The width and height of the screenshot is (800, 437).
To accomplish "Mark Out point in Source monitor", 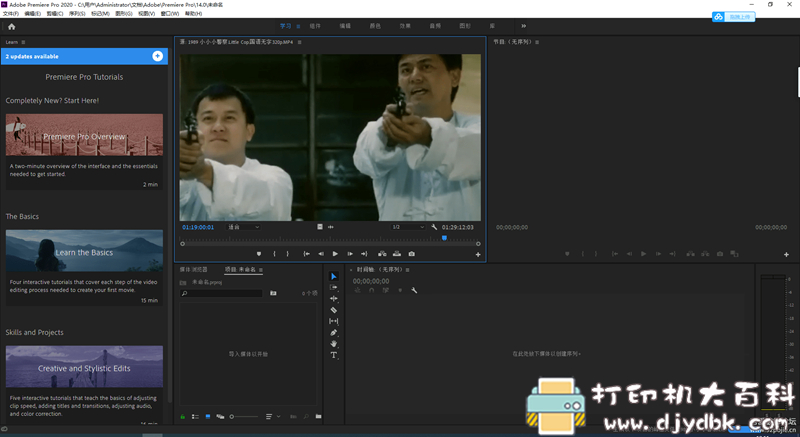I will [287, 254].
